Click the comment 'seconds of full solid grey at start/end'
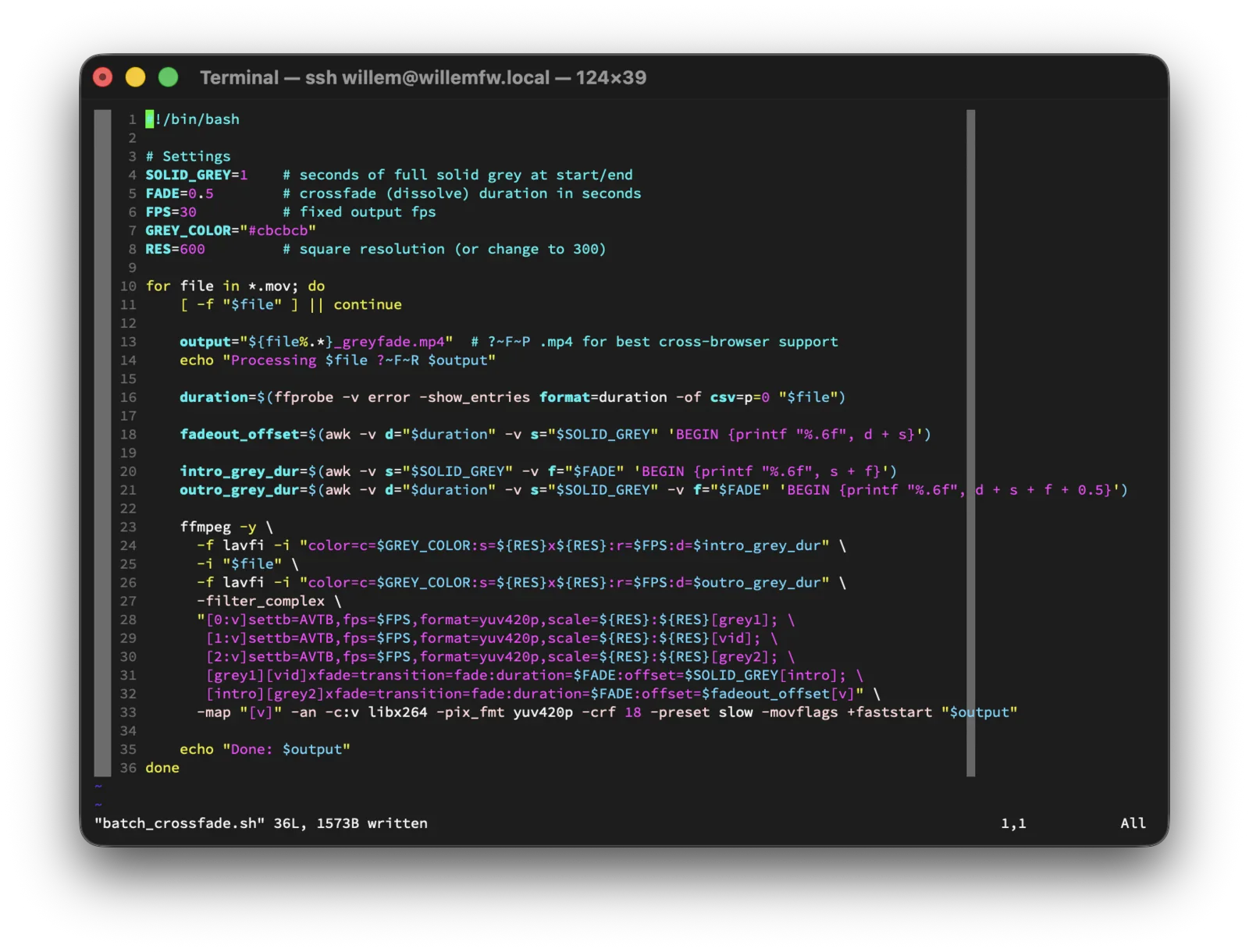The image size is (1249, 952). pyautogui.click(x=466, y=175)
